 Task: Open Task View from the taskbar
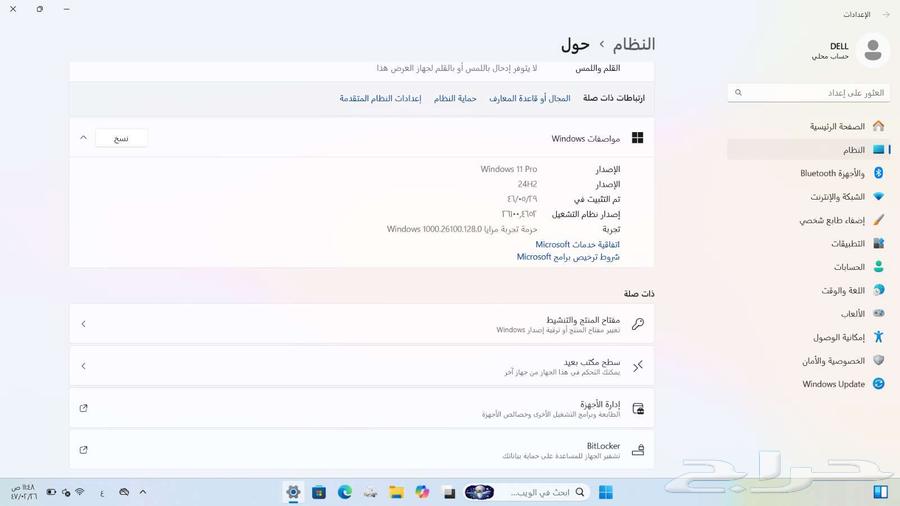click(x=449, y=492)
